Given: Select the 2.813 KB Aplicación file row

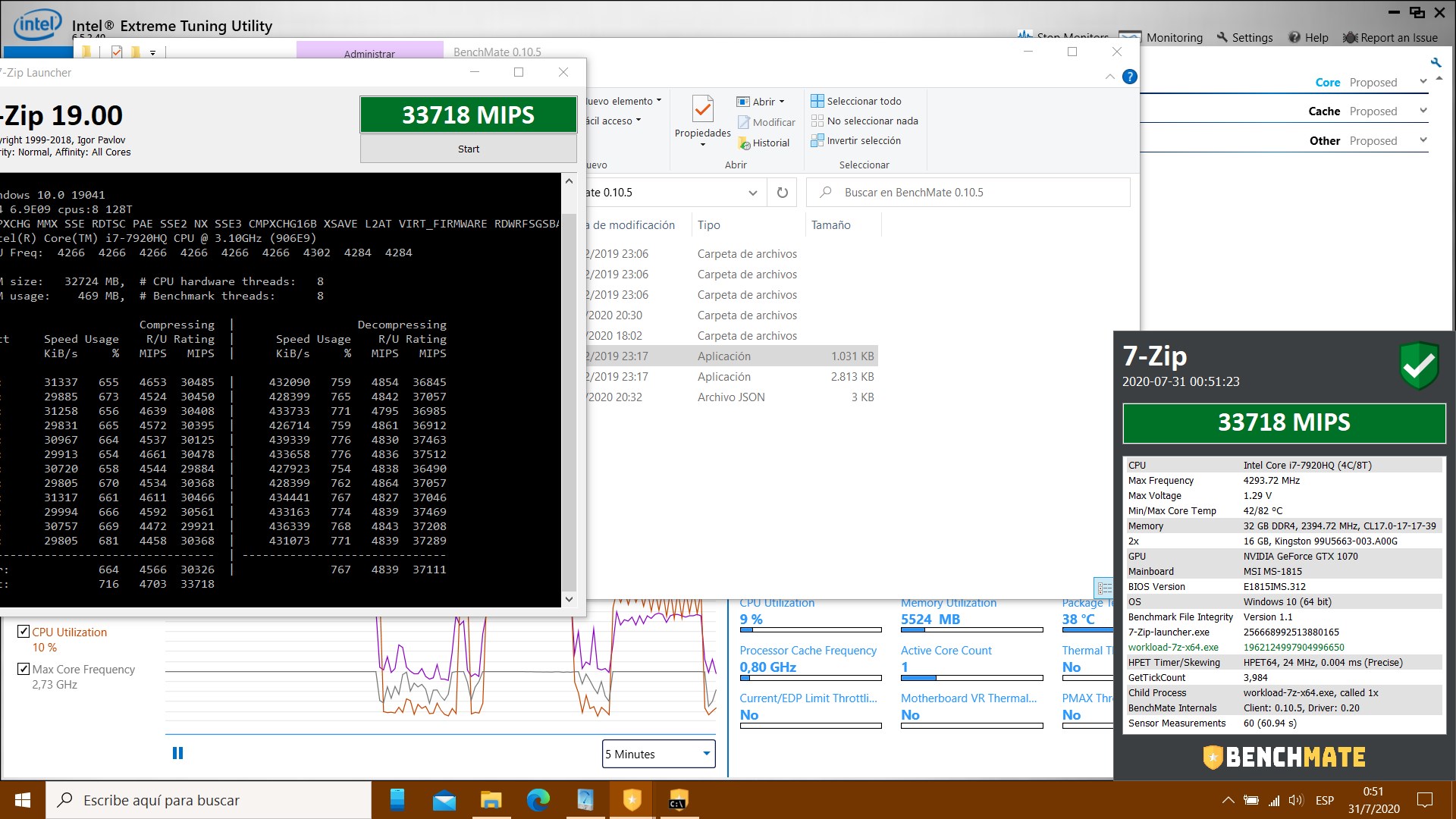Looking at the screenshot, I should click(732, 377).
